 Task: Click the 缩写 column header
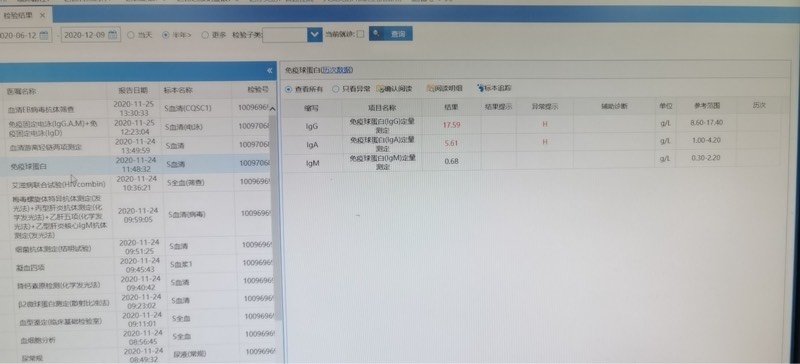point(311,108)
